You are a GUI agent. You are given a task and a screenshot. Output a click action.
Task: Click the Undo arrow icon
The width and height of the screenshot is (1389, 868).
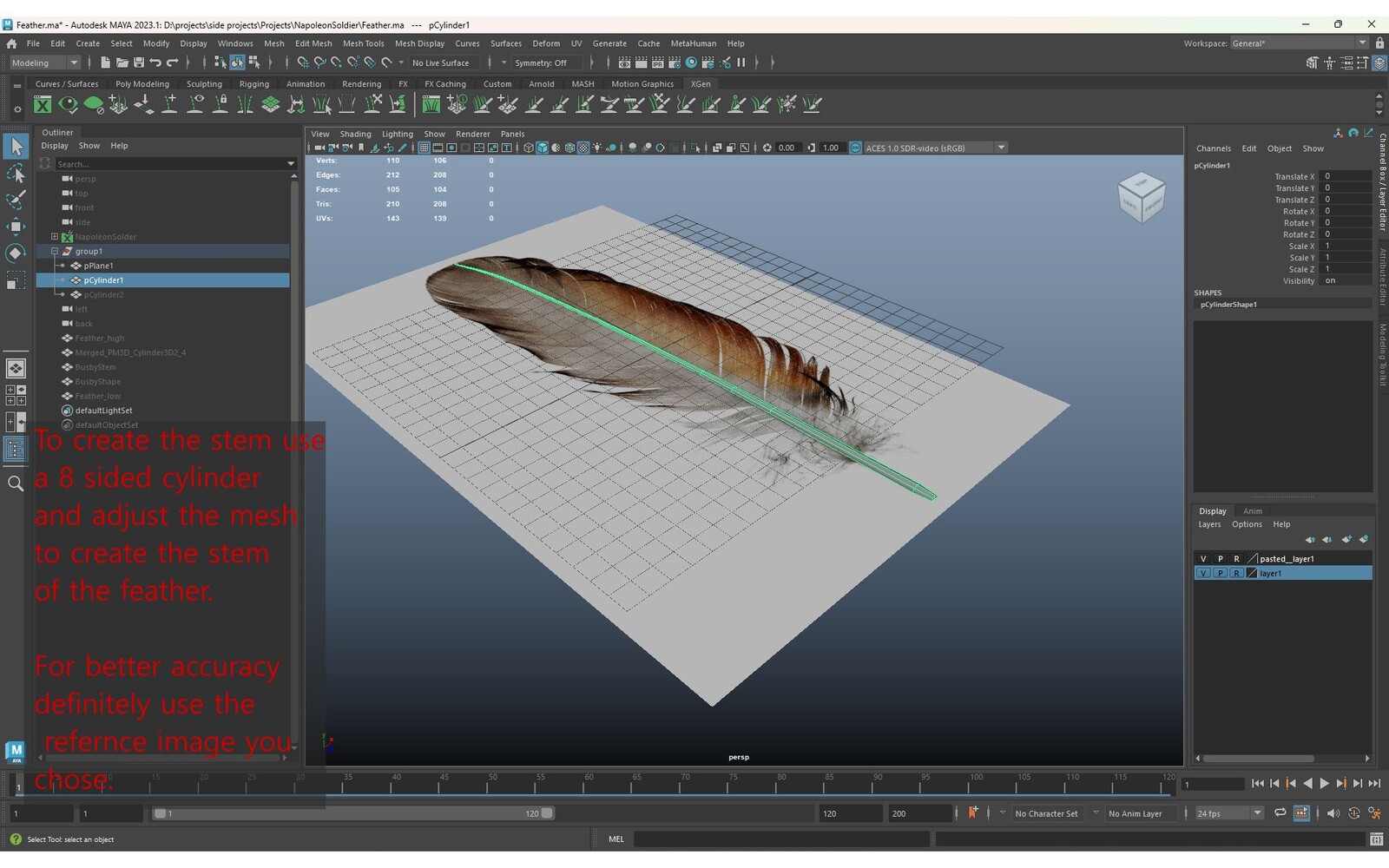pyautogui.click(x=155, y=62)
